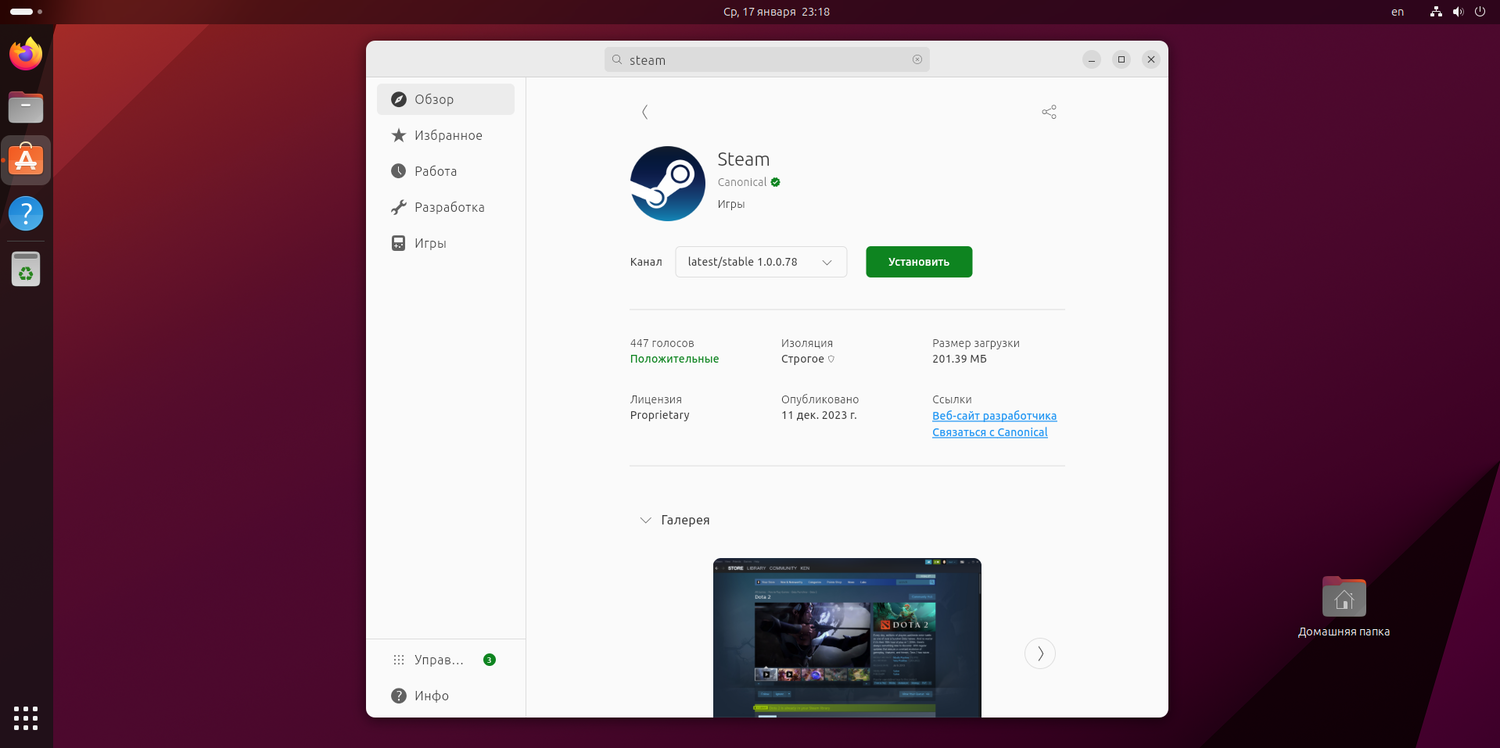Open the Trash from the dock
1500x748 pixels.
(x=26, y=268)
